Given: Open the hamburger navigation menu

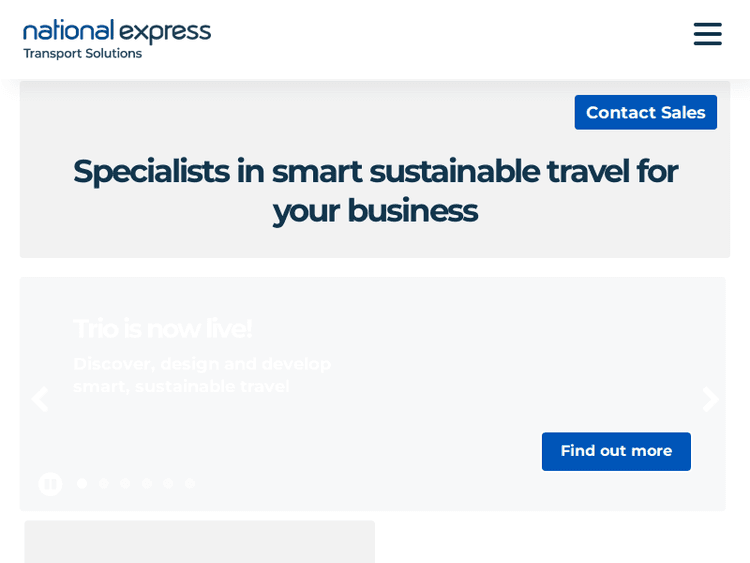Looking at the screenshot, I should 707,35.
